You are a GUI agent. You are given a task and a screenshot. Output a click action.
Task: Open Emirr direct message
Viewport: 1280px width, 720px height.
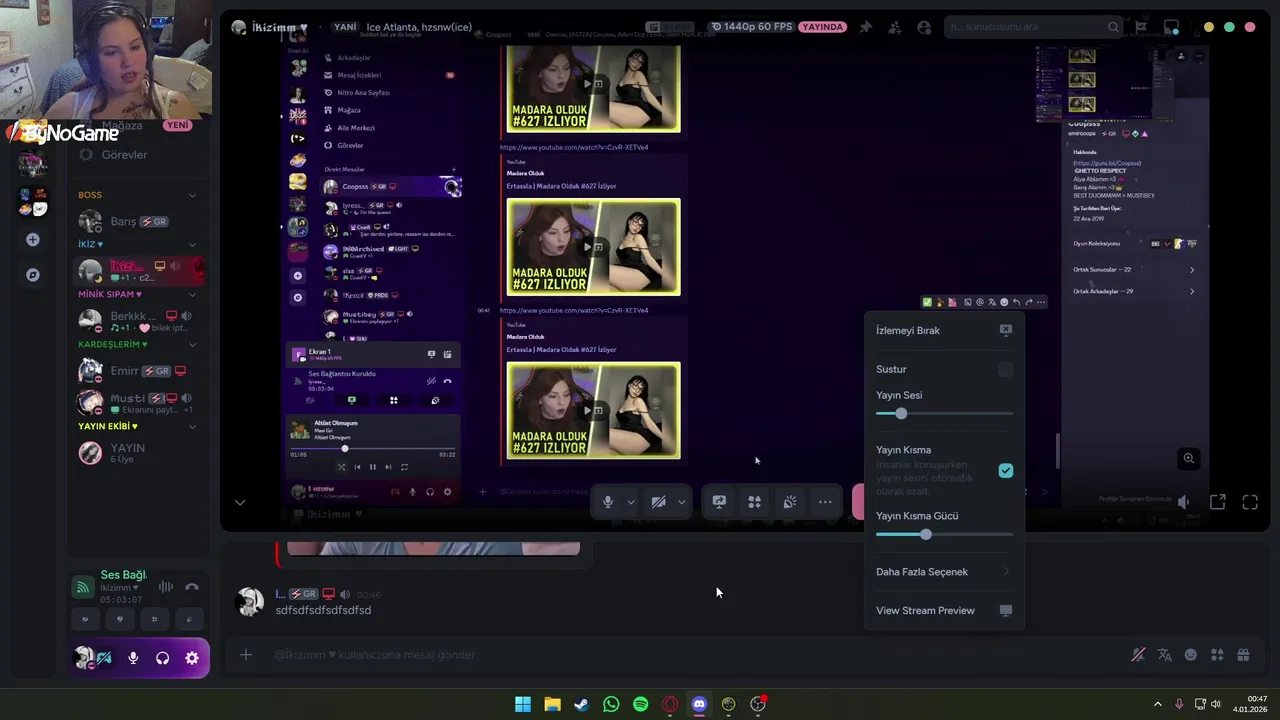[x=138, y=371]
